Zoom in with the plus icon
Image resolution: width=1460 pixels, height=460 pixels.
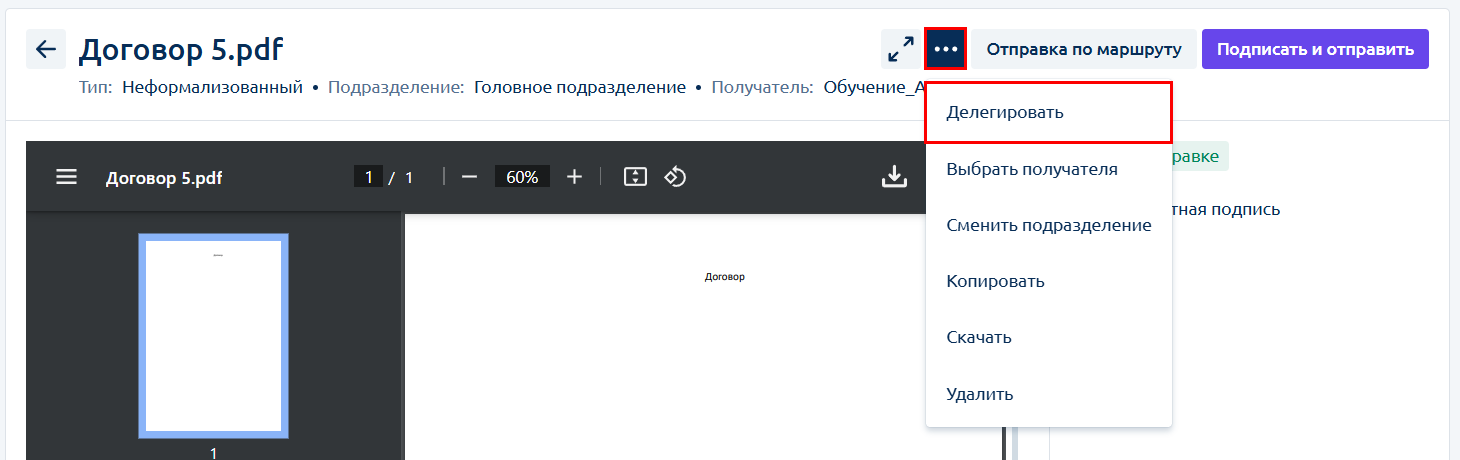574,177
